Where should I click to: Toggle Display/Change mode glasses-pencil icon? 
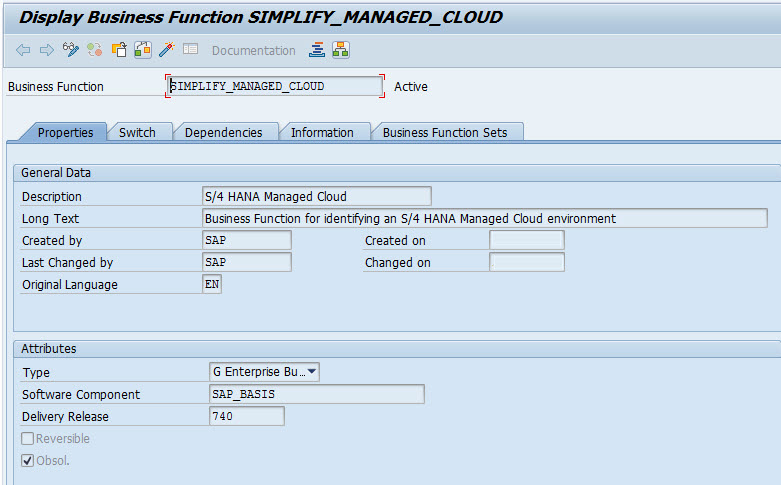[x=71, y=50]
